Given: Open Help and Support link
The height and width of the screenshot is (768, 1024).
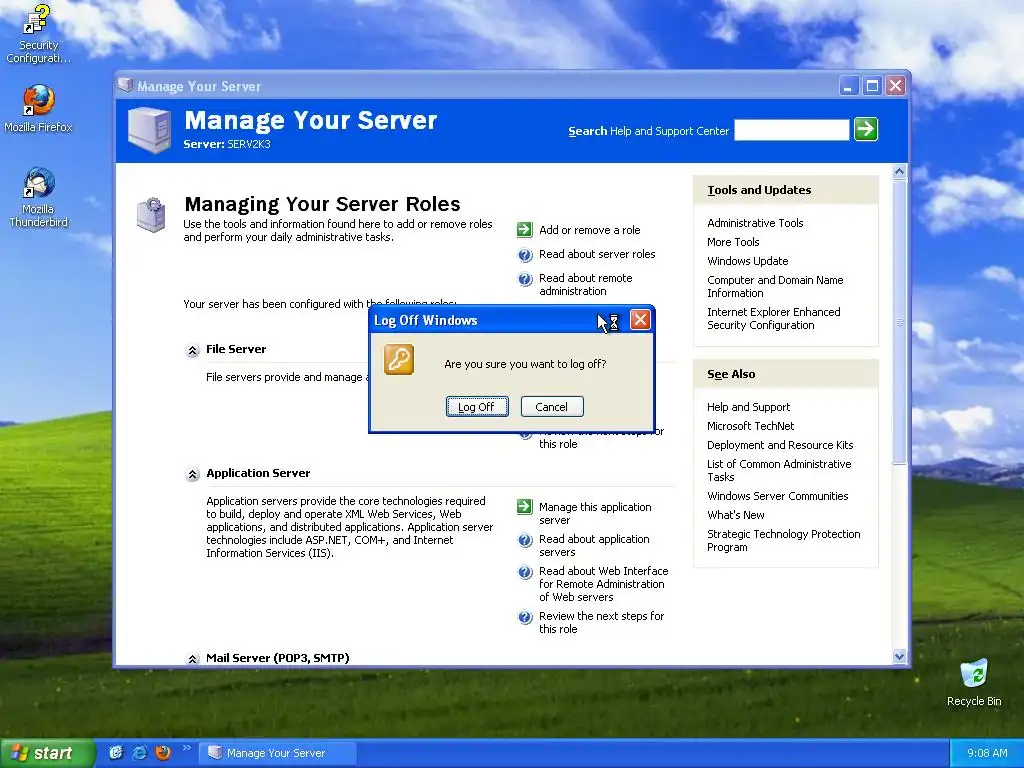Looking at the screenshot, I should coord(748,407).
